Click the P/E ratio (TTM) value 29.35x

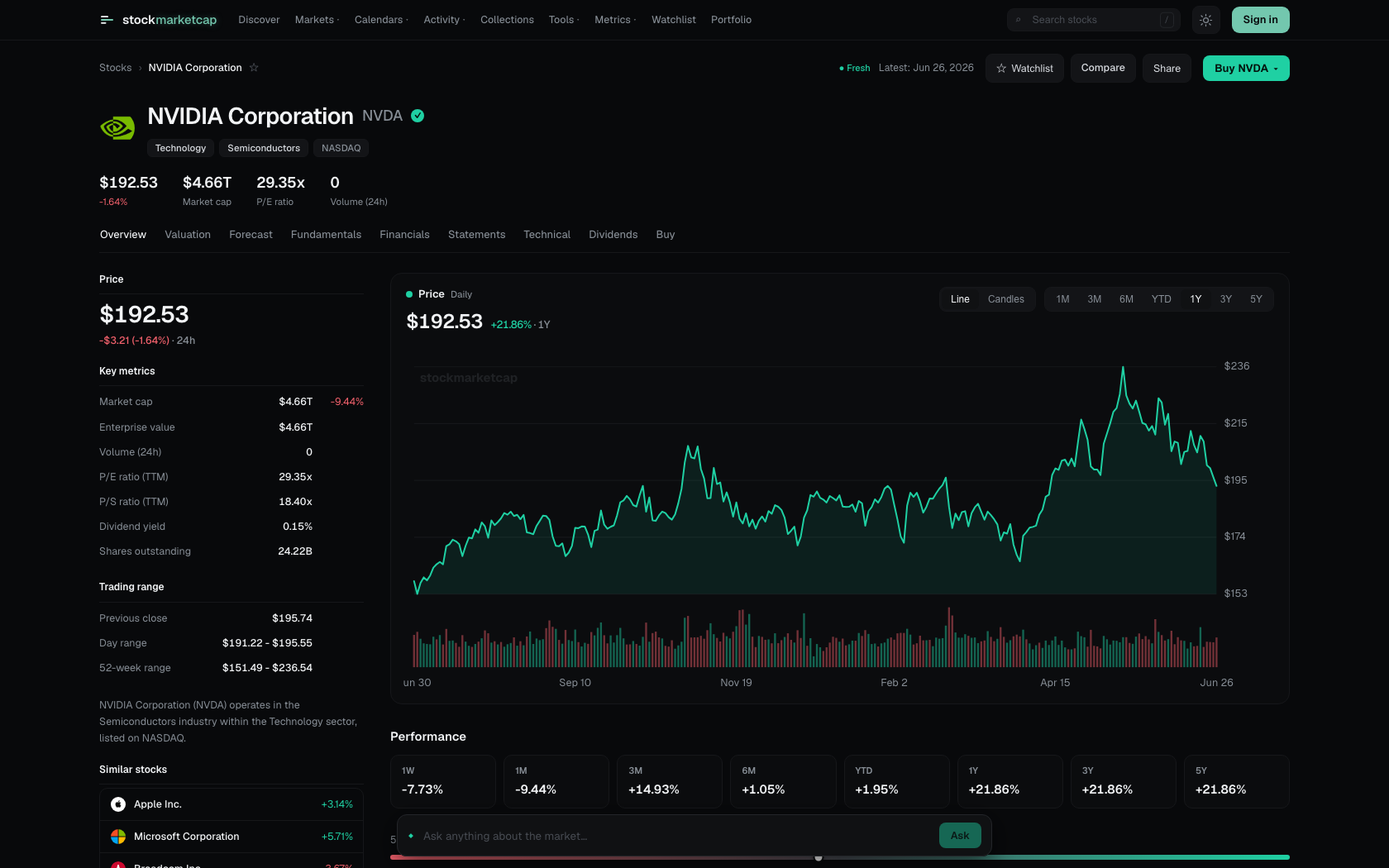[x=295, y=477]
